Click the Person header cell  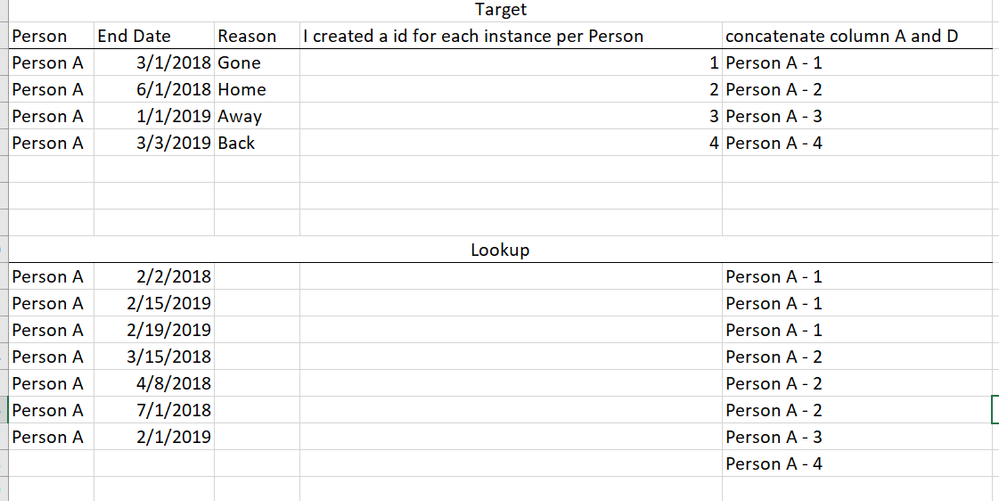click(x=40, y=36)
